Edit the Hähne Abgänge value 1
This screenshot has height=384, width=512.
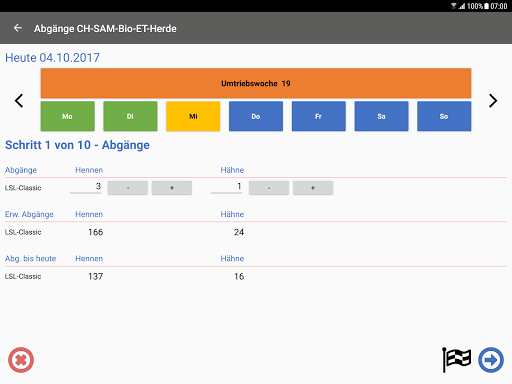(227, 187)
